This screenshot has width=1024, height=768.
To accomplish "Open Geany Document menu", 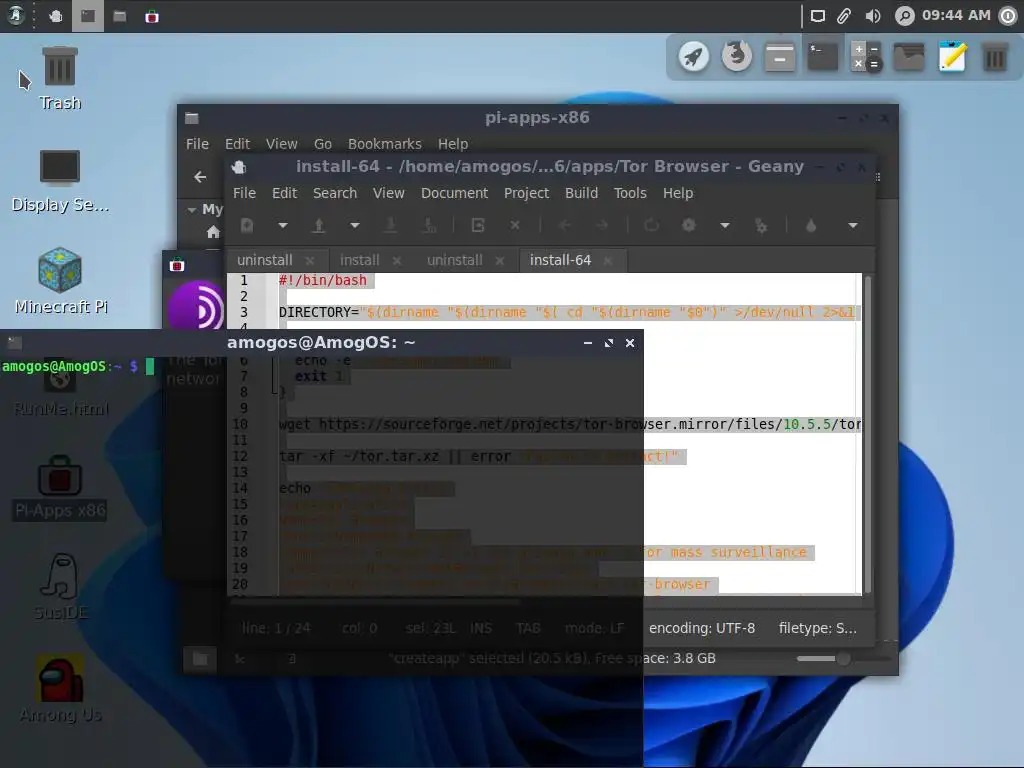I will [455, 193].
